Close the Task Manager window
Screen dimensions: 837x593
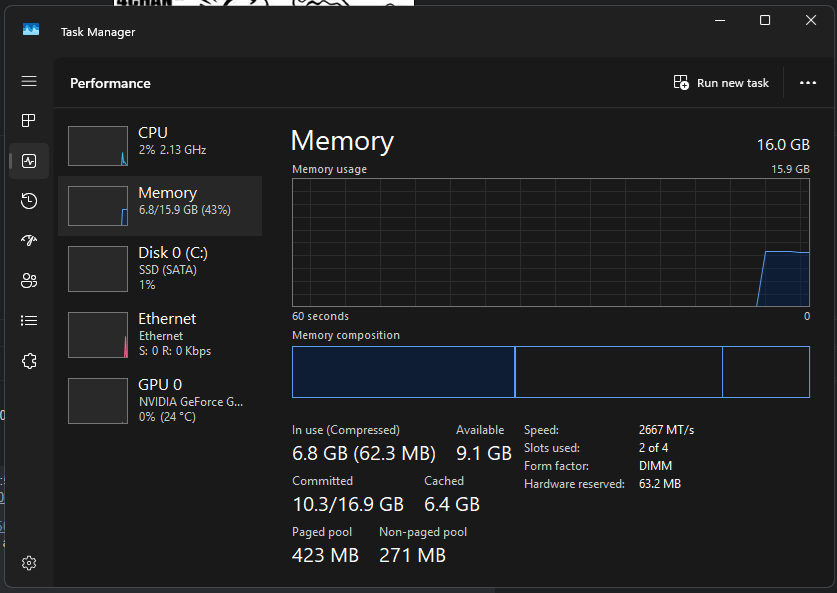[811, 20]
